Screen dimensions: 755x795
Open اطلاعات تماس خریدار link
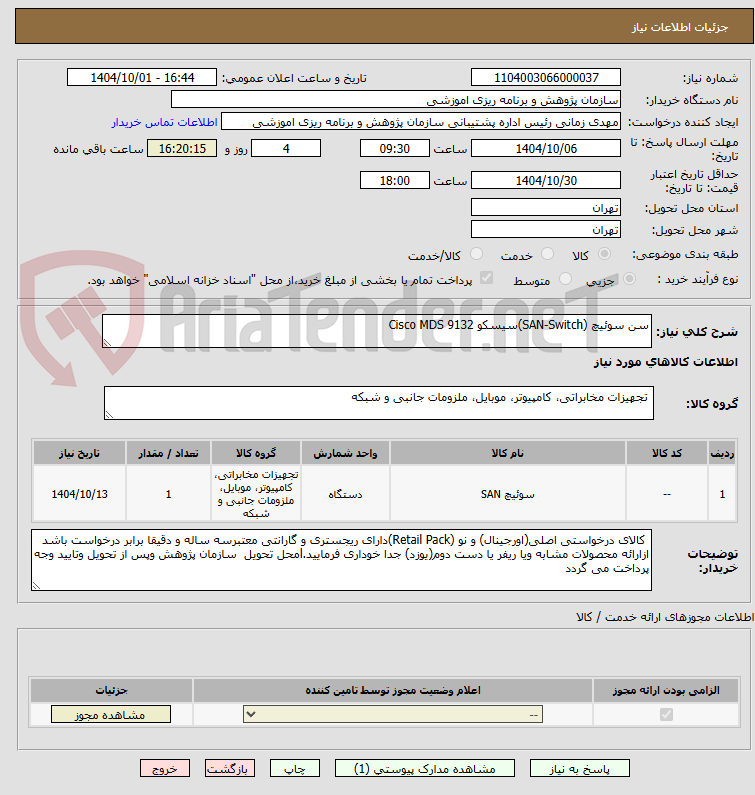click(x=164, y=122)
